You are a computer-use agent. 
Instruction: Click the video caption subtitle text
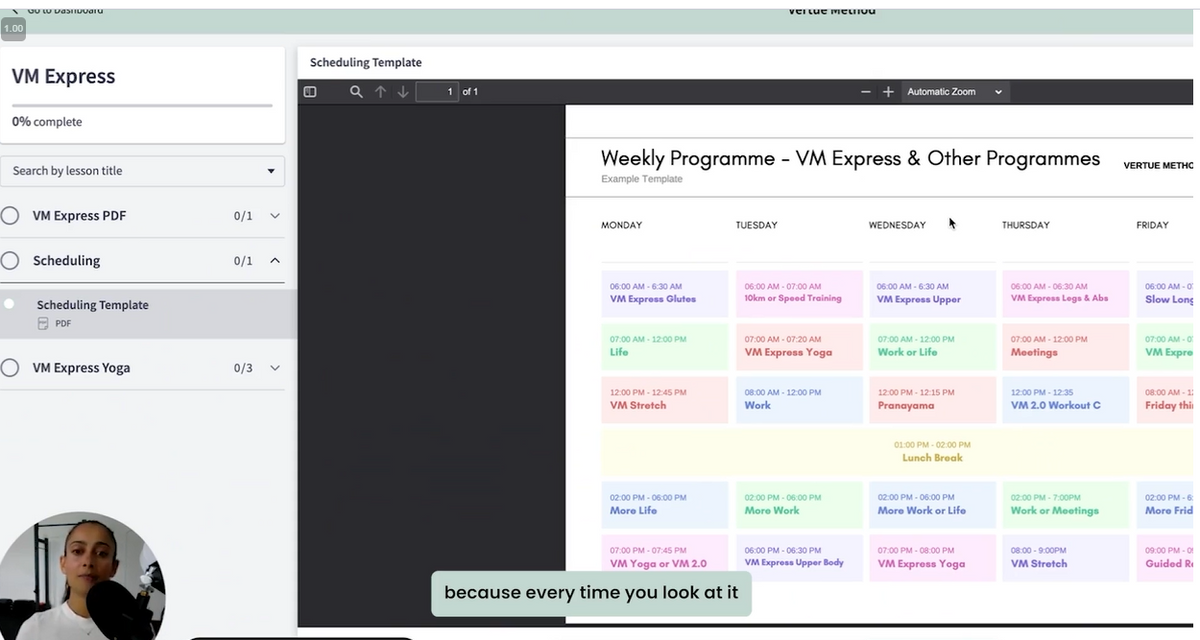point(591,592)
